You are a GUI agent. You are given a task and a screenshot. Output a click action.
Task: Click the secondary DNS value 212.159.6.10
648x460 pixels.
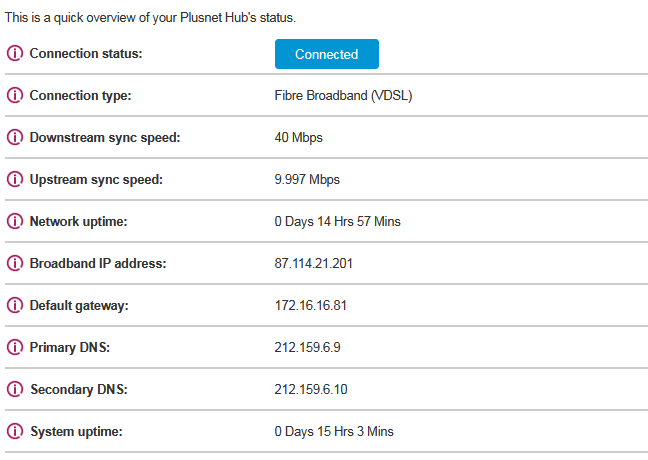[x=309, y=390]
